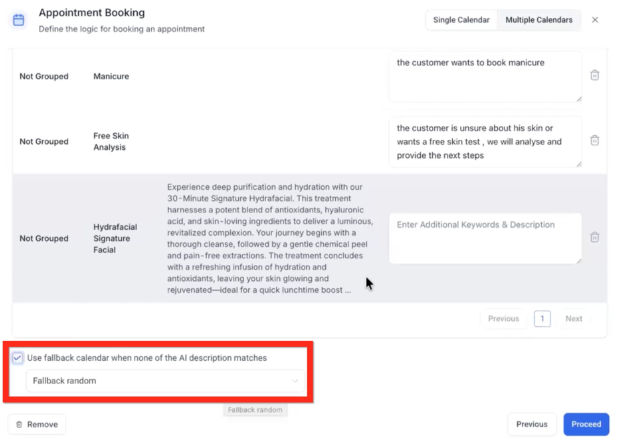
Task: Click the bottom Previous button
Action: point(531,424)
